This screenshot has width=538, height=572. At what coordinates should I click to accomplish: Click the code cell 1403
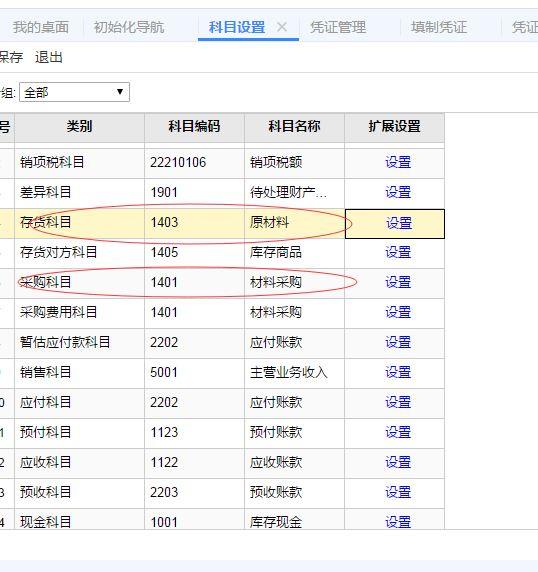point(194,223)
